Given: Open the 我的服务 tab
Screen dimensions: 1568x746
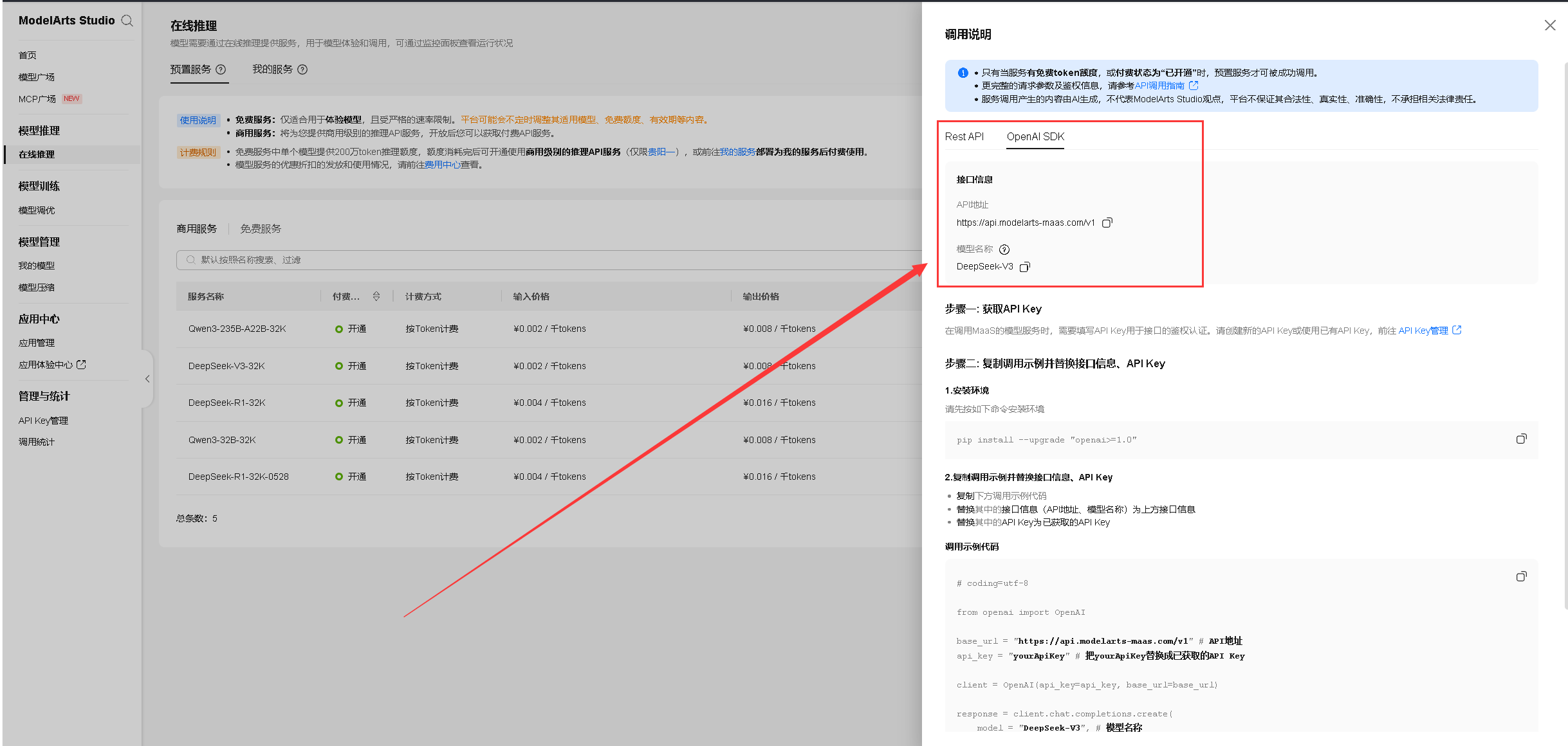Looking at the screenshot, I should click(x=272, y=69).
